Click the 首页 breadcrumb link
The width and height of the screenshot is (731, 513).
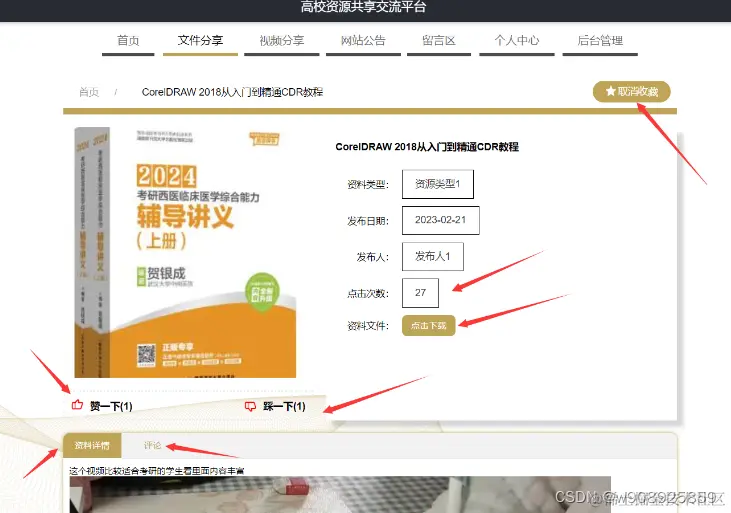tap(89, 92)
